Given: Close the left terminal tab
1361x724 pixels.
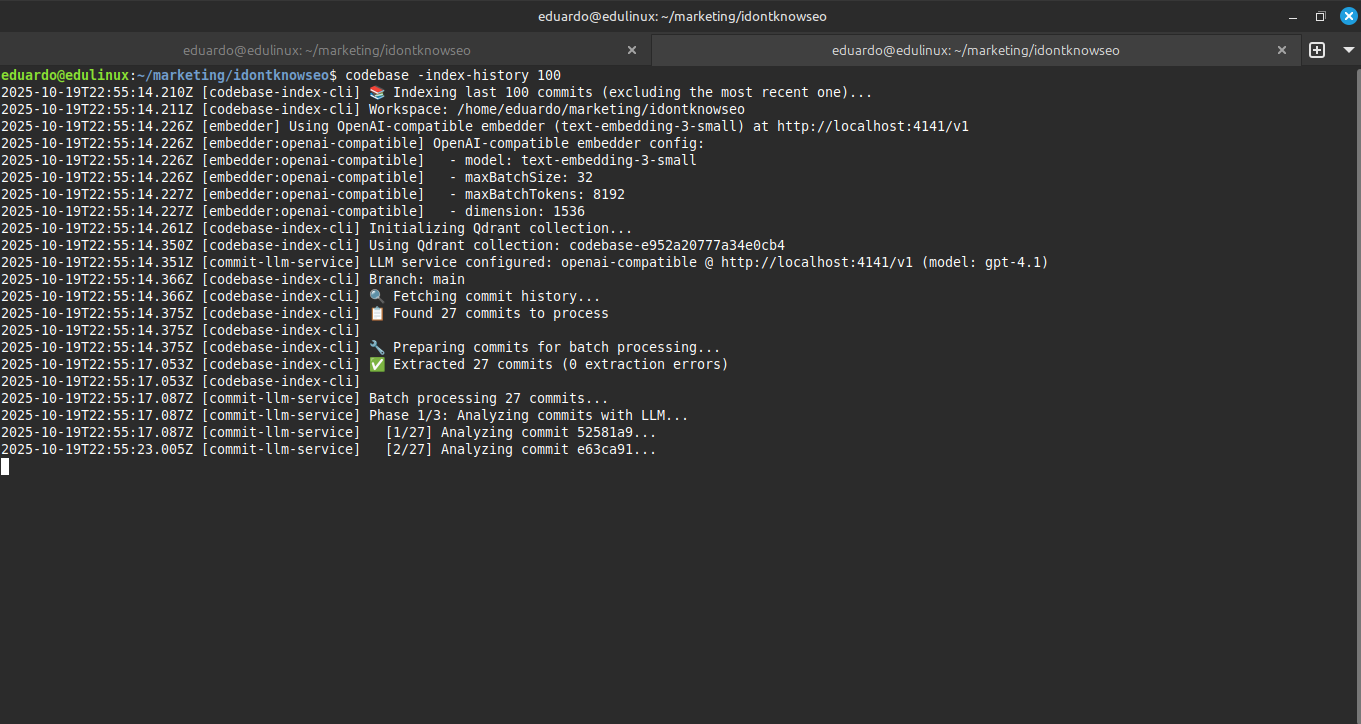Looking at the screenshot, I should 631,50.
